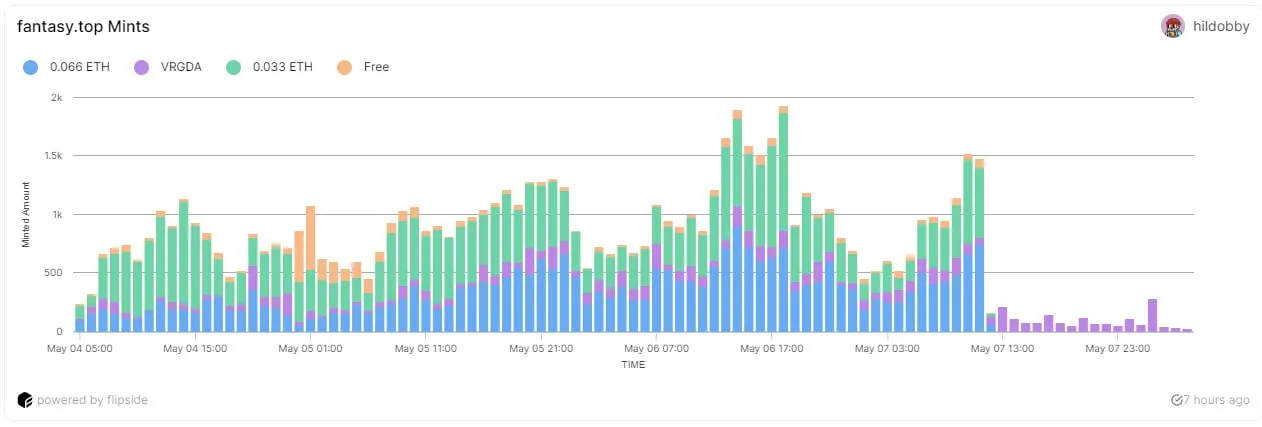Viewport: 1262px width, 427px height.
Task: Hide the VRGDA series via its label
Action: coord(183,67)
